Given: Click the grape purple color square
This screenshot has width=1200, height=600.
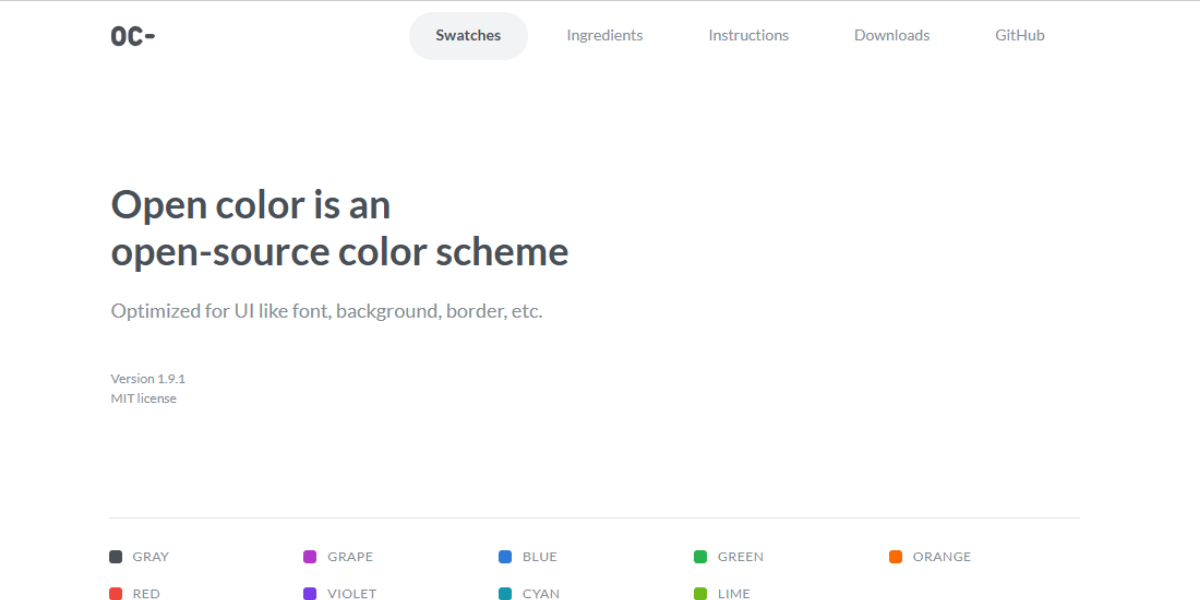Looking at the screenshot, I should [x=310, y=557].
